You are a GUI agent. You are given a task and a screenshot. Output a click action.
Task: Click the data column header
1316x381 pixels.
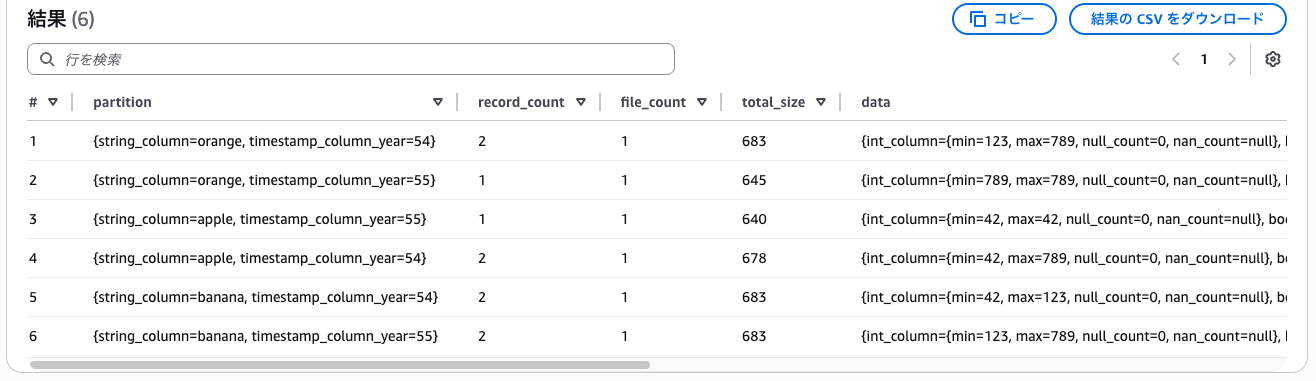[x=876, y=102]
